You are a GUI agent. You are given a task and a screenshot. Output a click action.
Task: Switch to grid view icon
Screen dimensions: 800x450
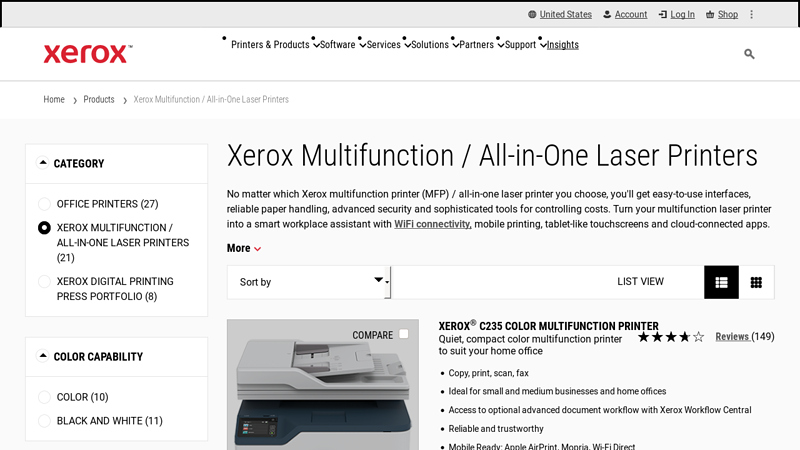tap(756, 282)
